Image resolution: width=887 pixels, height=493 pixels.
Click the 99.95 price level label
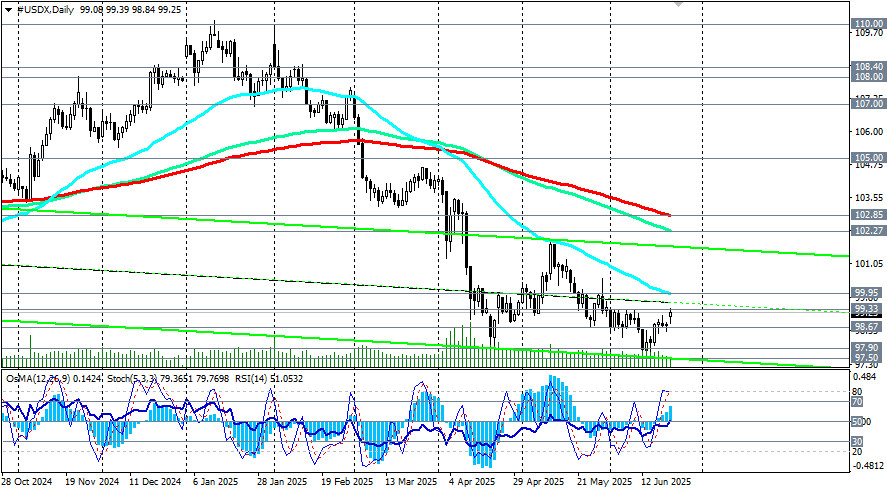pyautogui.click(x=868, y=292)
